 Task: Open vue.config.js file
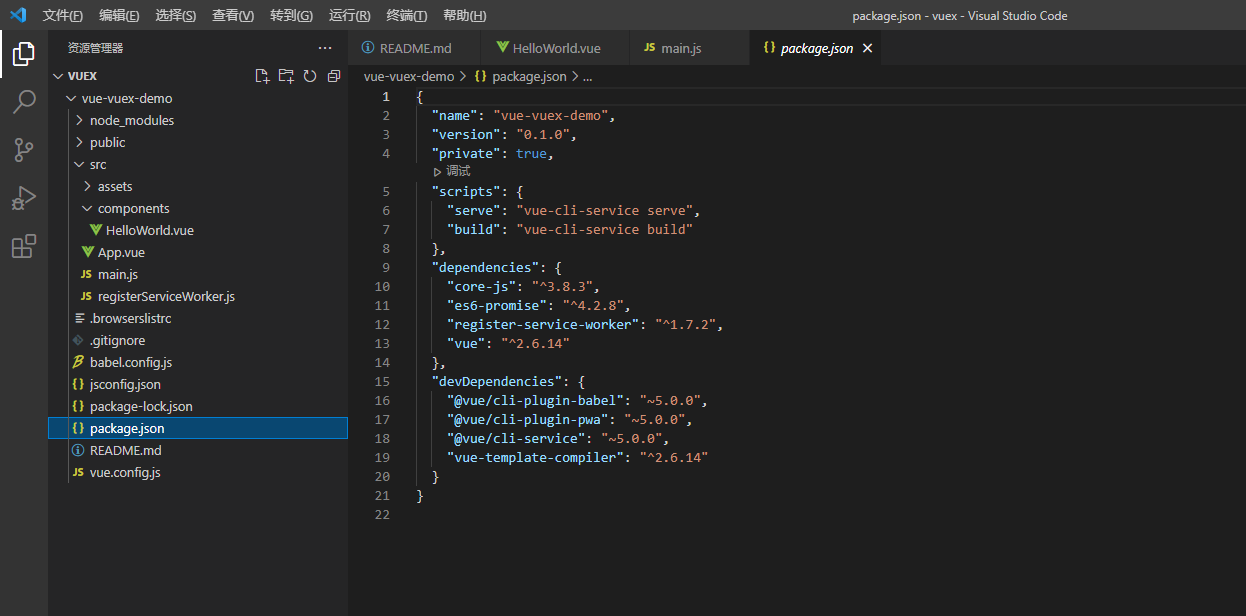(198, 472)
